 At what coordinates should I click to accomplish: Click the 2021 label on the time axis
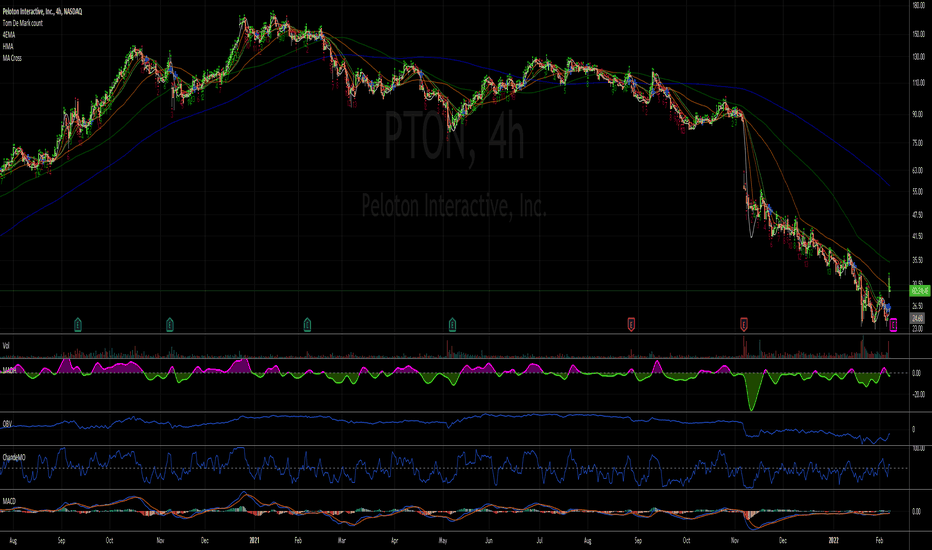pyautogui.click(x=254, y=540)
